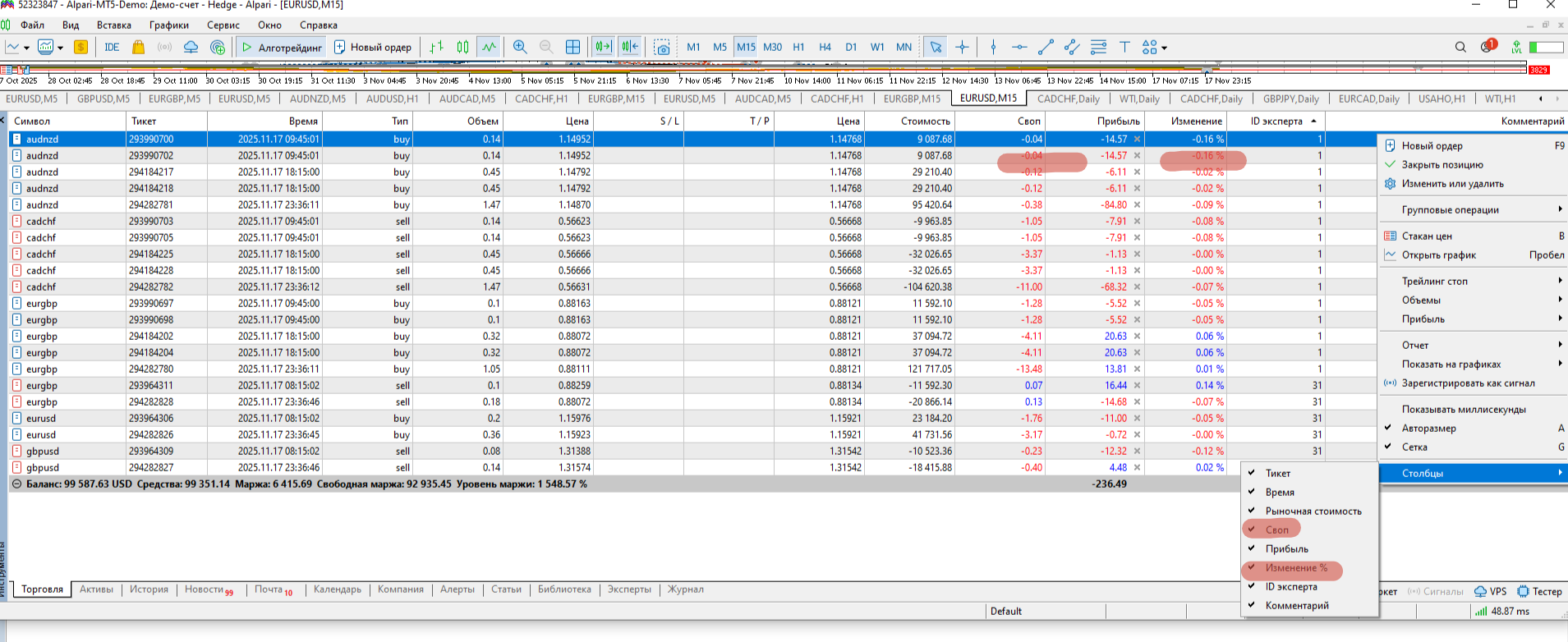The image size is (1568, 642).
Task: Select the trendline drawing tool
Action: 1046,48
